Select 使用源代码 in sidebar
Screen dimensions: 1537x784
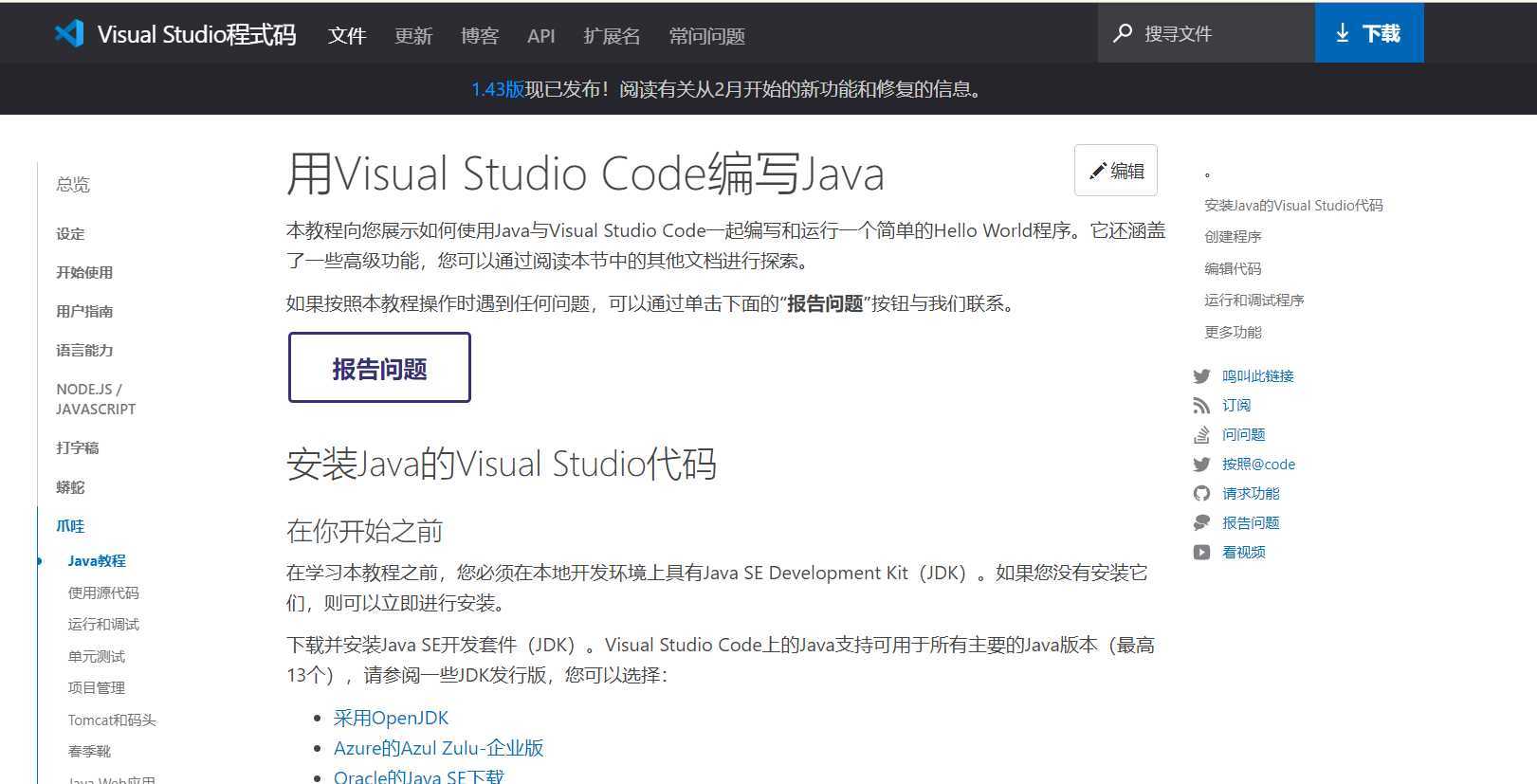103,593
